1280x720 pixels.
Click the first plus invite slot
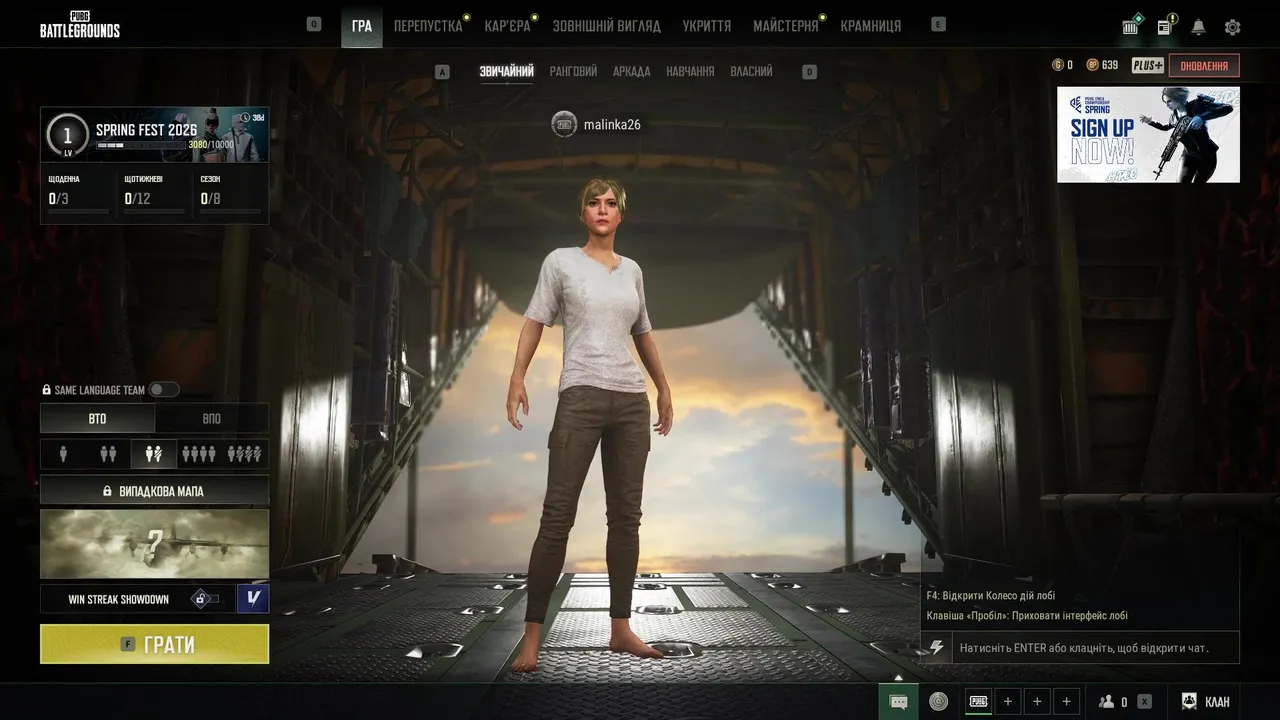1008,702
